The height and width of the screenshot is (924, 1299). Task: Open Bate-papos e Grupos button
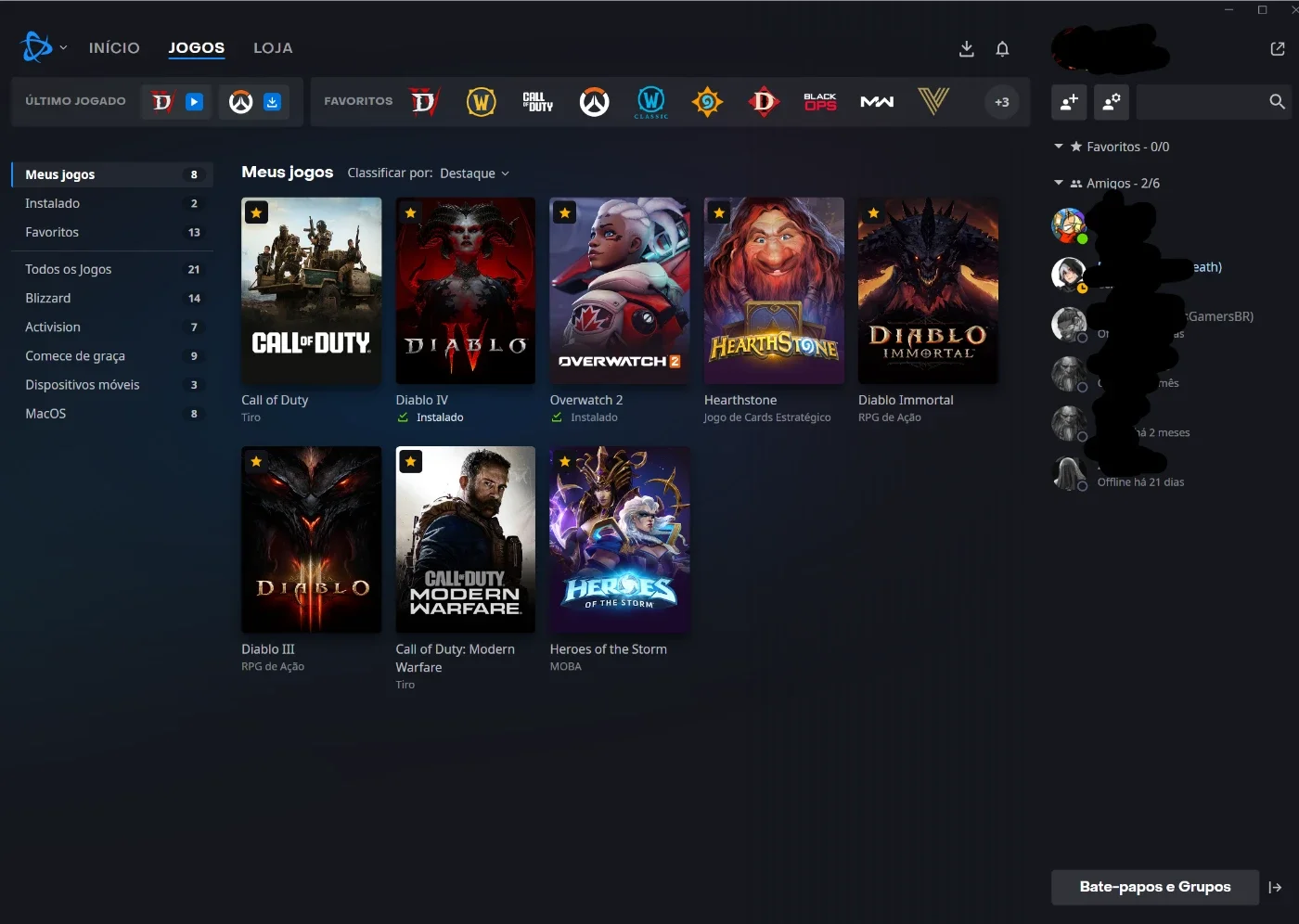(1155, 887)
